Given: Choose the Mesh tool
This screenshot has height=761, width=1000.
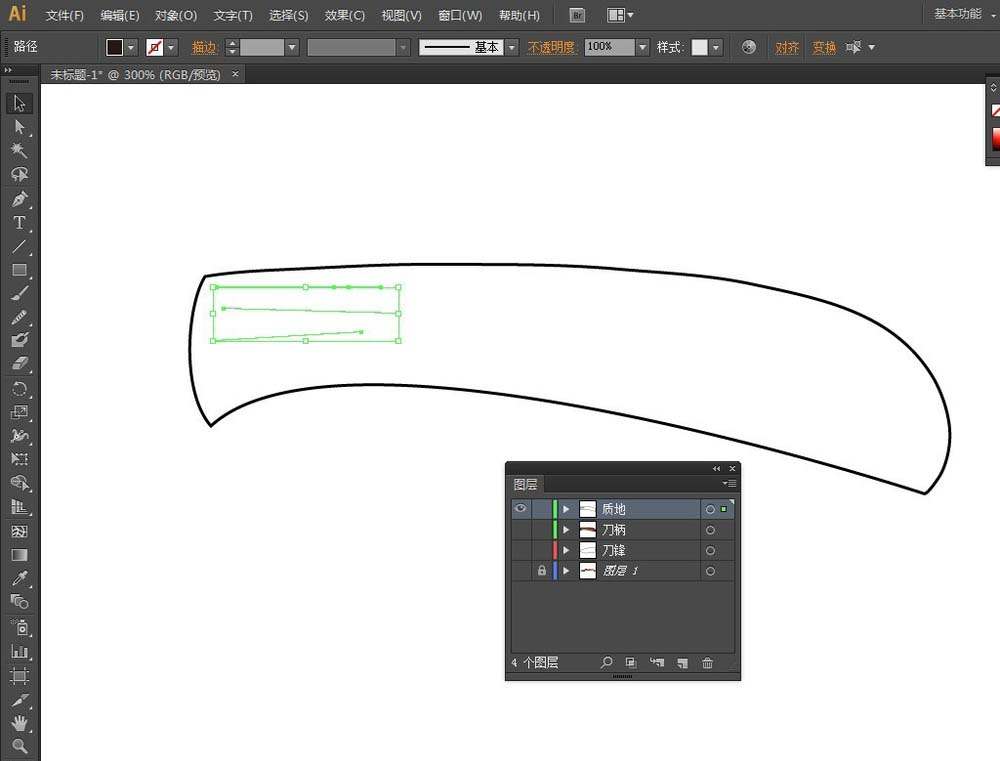Looking at the screenshot, I should [19, 531].
